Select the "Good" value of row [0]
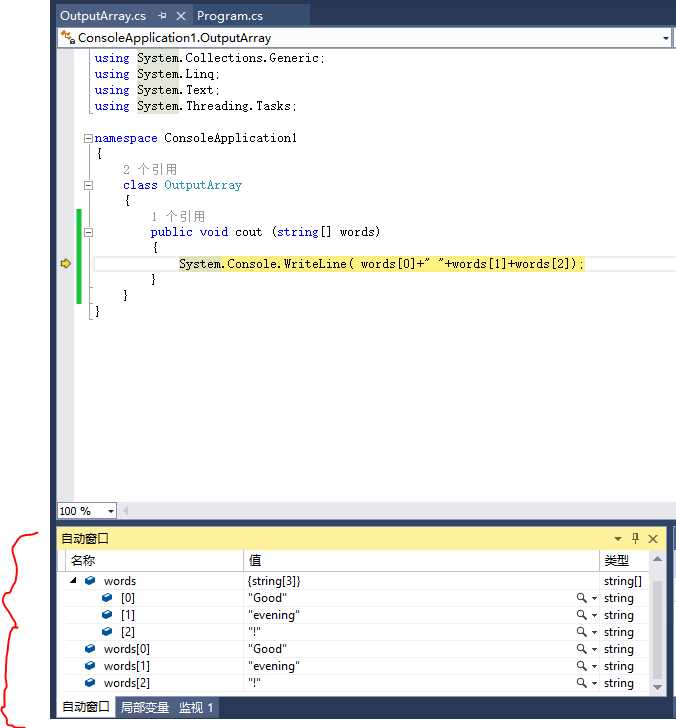 [x=267, y=598]
